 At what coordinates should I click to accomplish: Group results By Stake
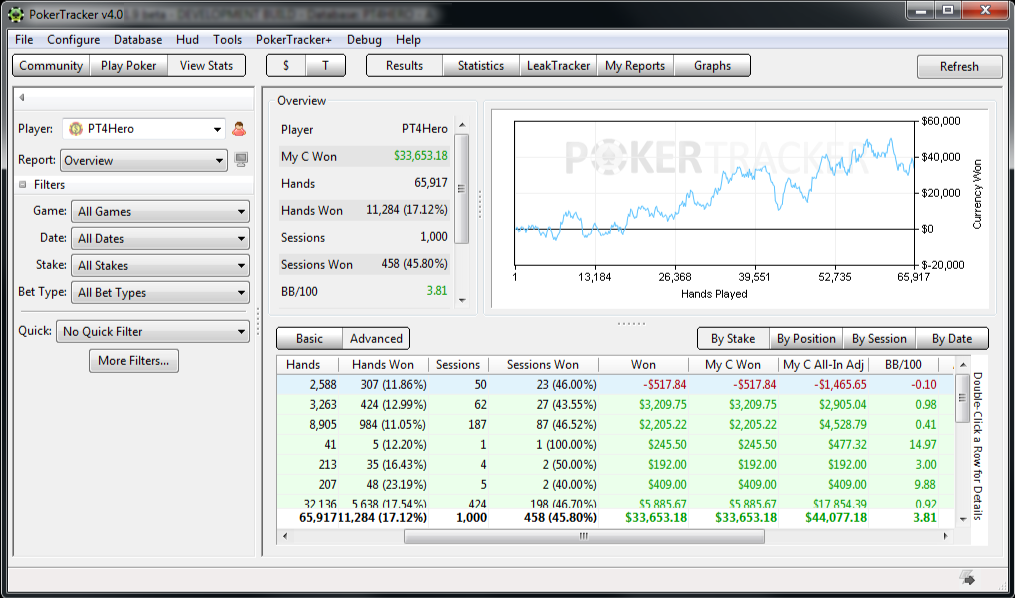point(733,338)
